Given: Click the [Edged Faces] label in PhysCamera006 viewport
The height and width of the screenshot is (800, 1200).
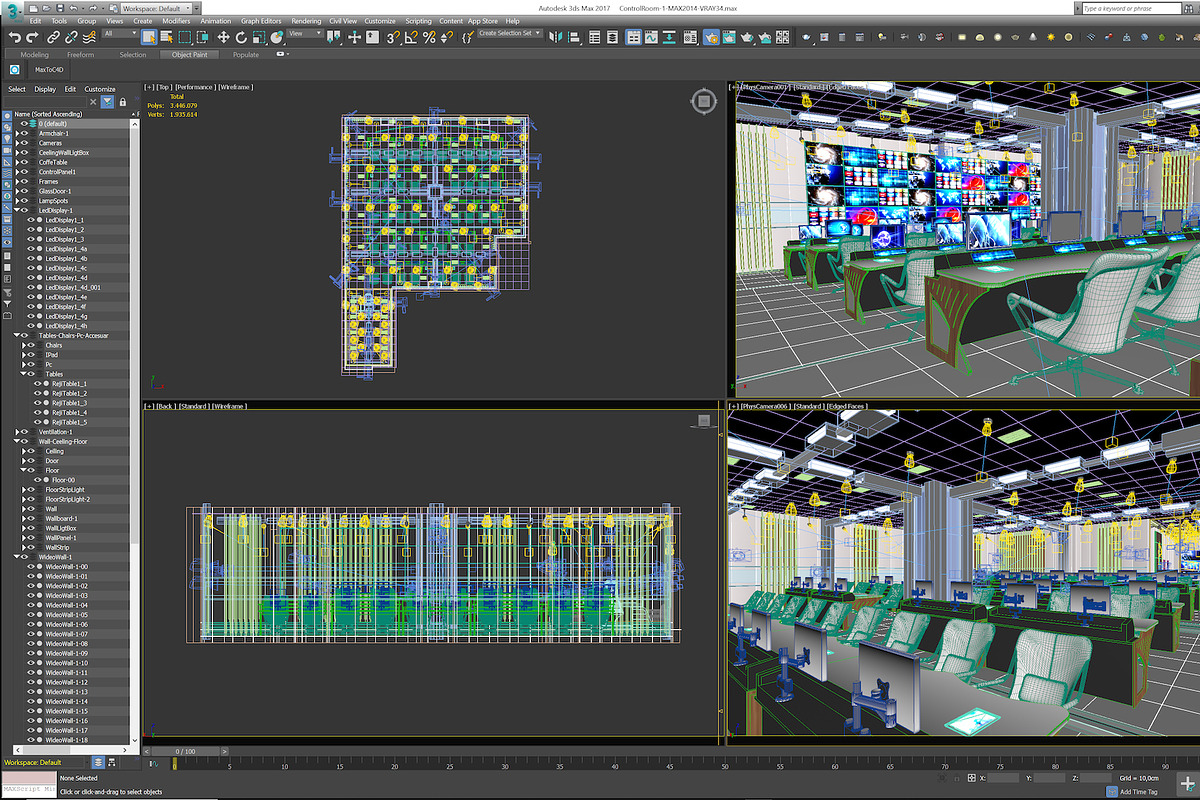Looking at the screenshot, I should (845, 406).
